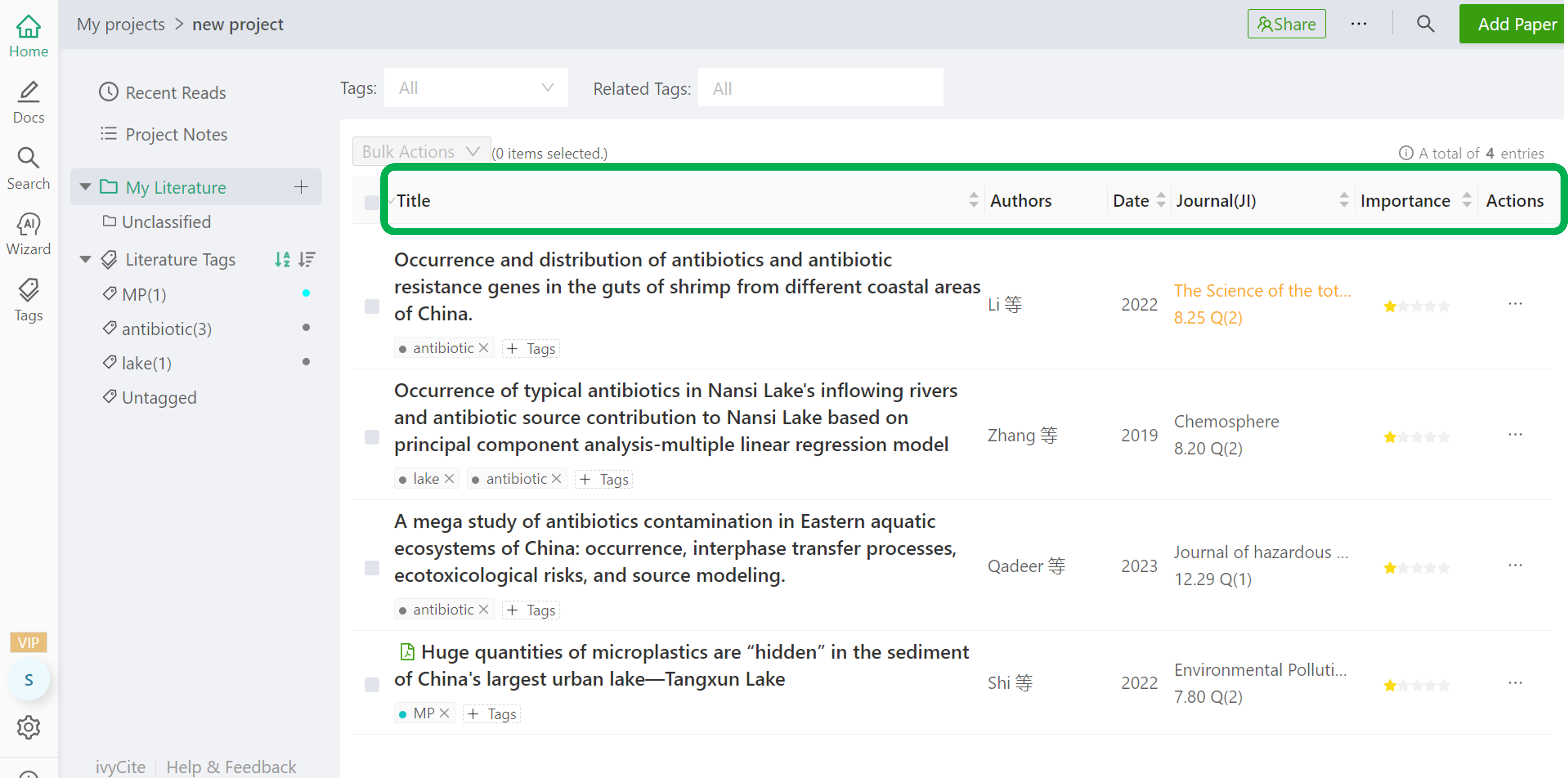Image resolution: width=1568 pixels, height=778 pixels.
Task: Add tags to the microplastics paper
Action: click(492, 713)
